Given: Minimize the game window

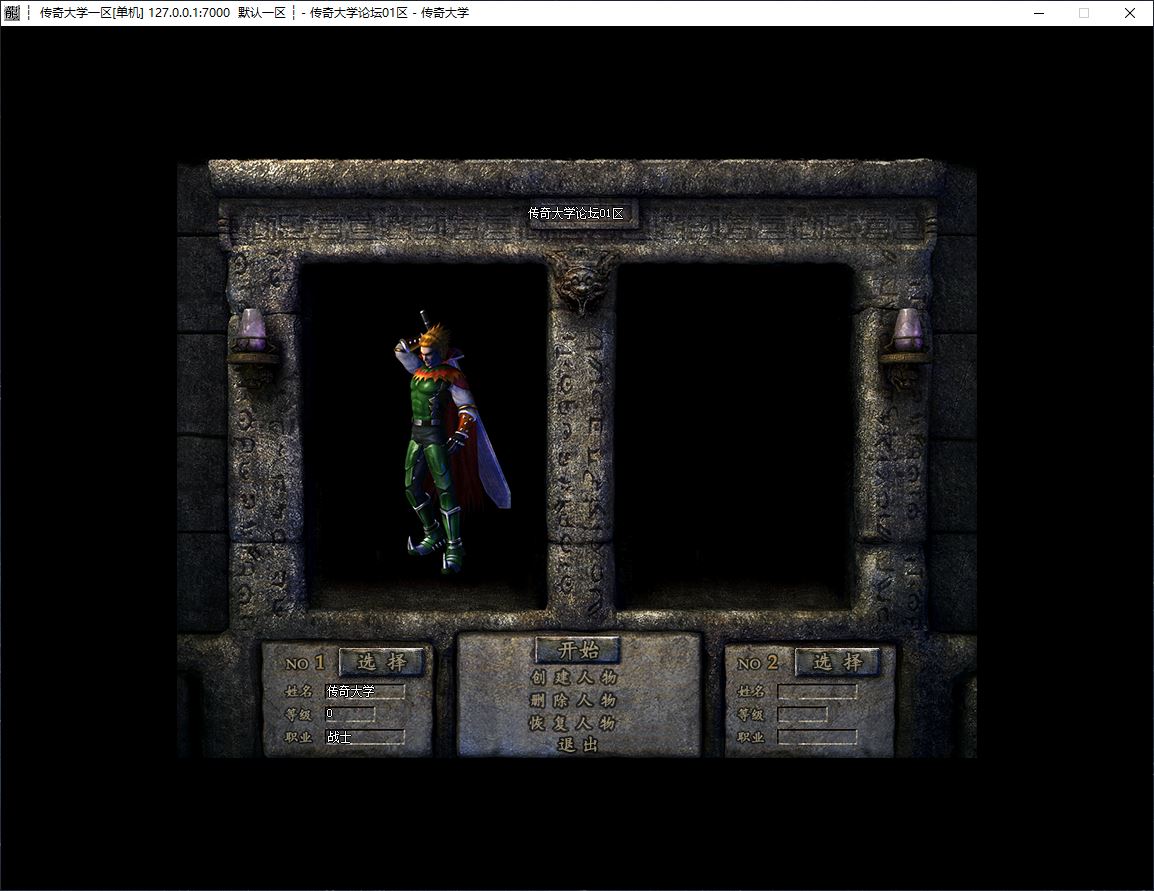Looking at the screenshot, I should 1039,13.
